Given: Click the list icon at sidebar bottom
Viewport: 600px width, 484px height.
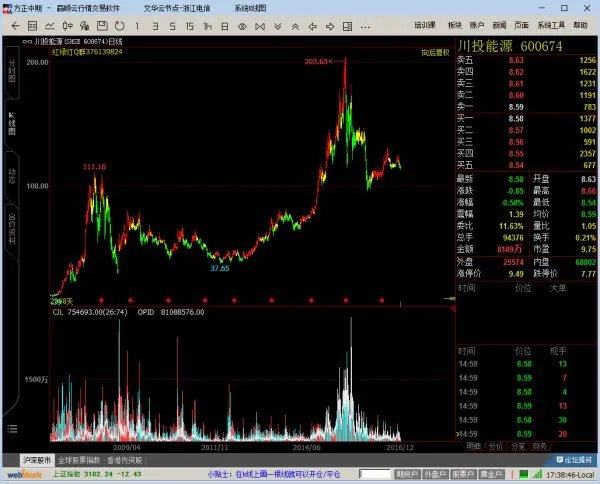Looking at the screenshot, I should 12,429.
